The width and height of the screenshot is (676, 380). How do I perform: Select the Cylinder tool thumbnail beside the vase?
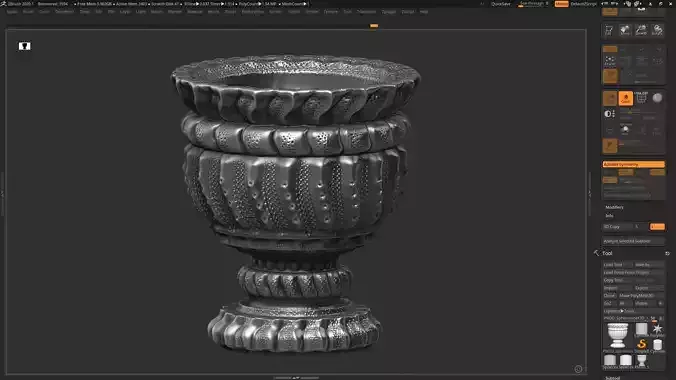[641, 330]
